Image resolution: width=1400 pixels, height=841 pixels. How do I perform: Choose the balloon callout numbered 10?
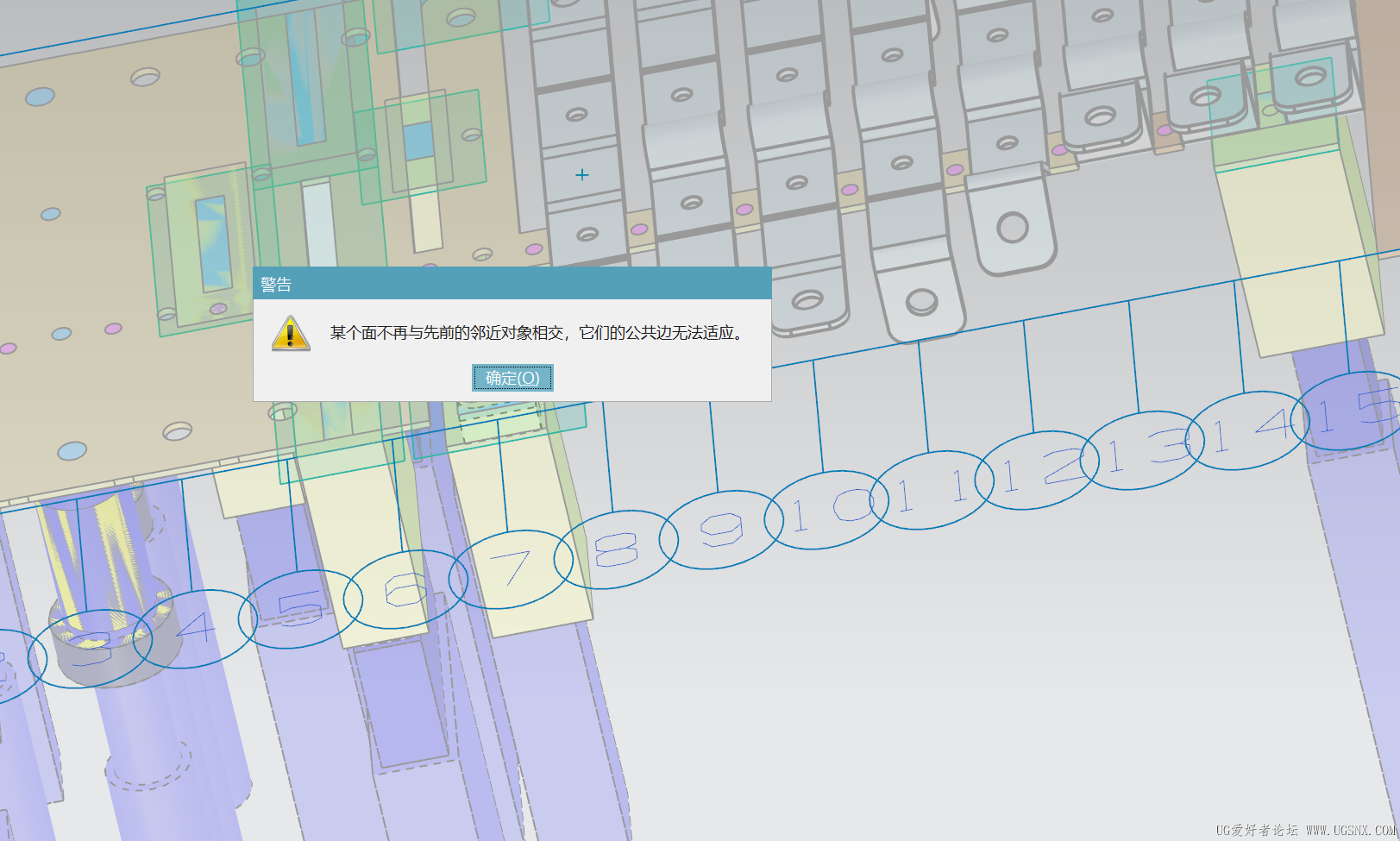[826, 510]
